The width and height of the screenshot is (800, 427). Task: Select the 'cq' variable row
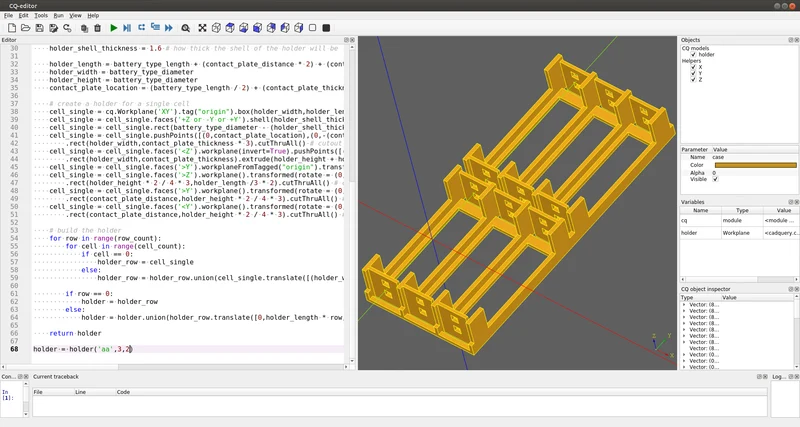739,220
